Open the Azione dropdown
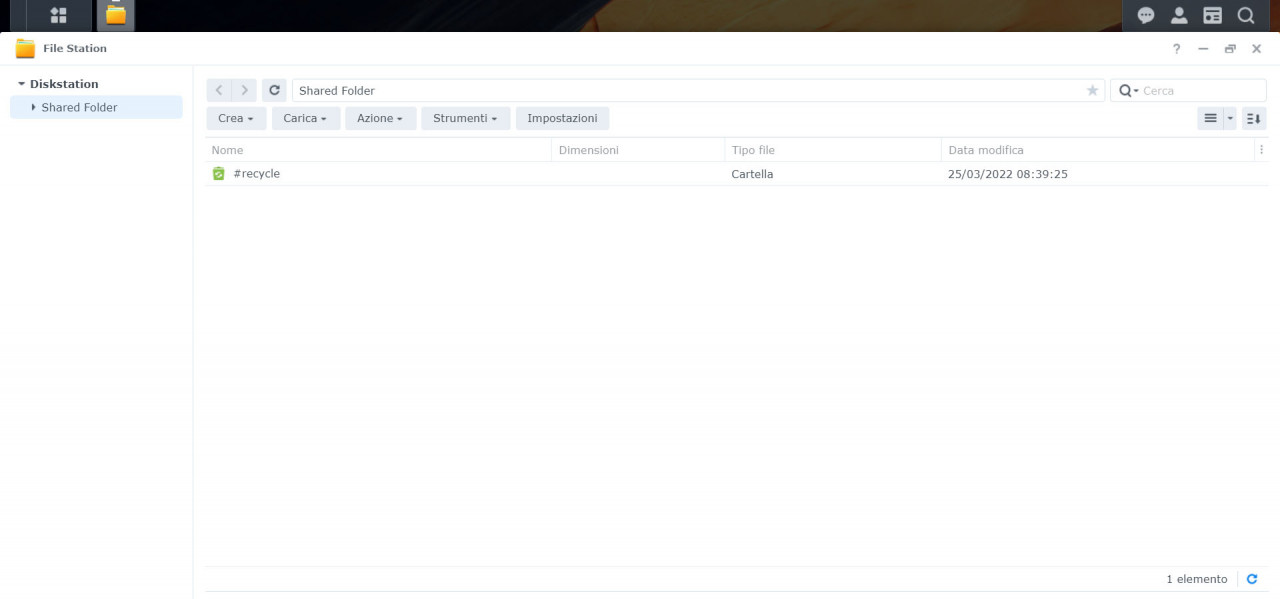1280x599 pixels. click(x=380, y=118)
